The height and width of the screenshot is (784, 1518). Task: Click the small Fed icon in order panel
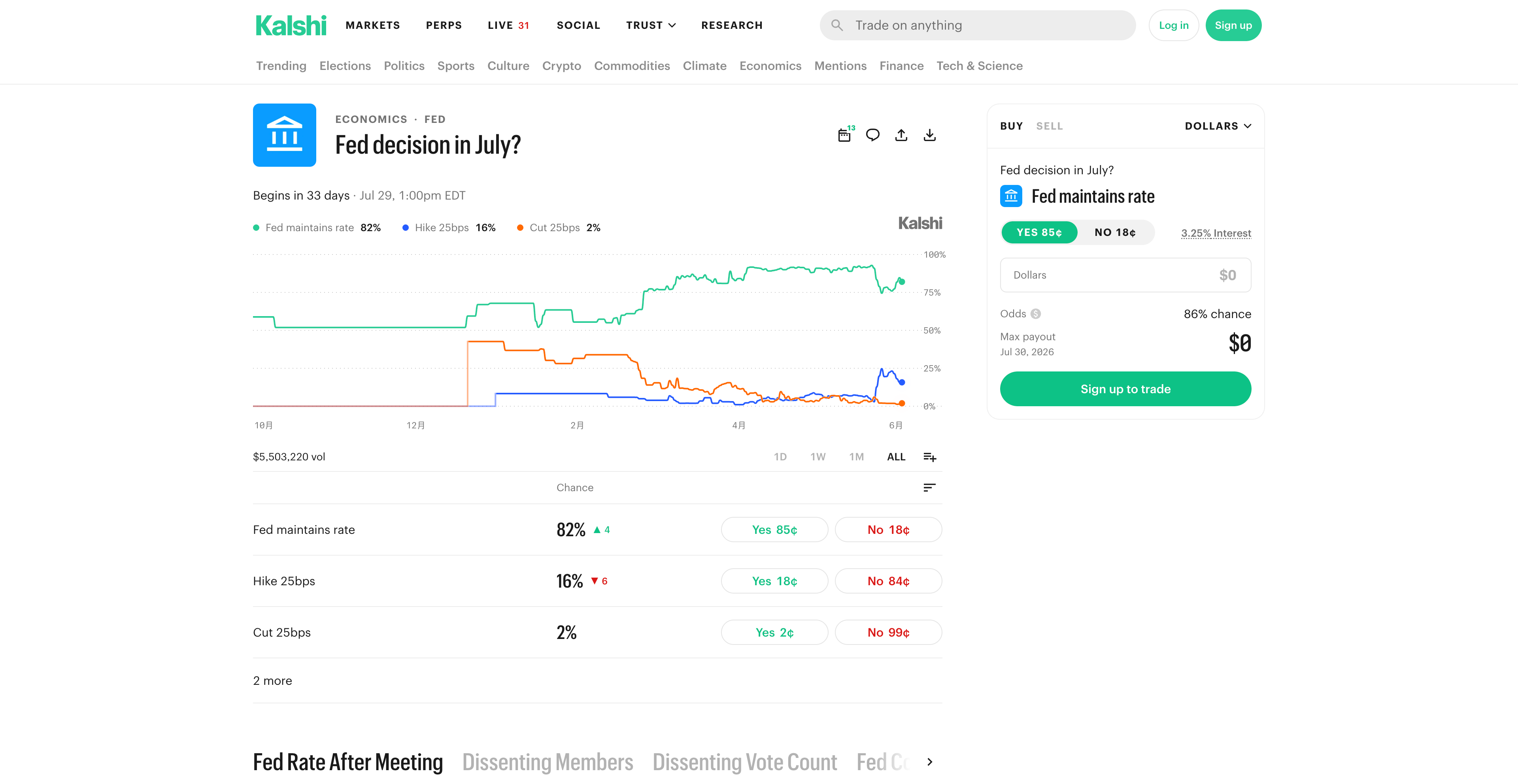[1011, 196]
